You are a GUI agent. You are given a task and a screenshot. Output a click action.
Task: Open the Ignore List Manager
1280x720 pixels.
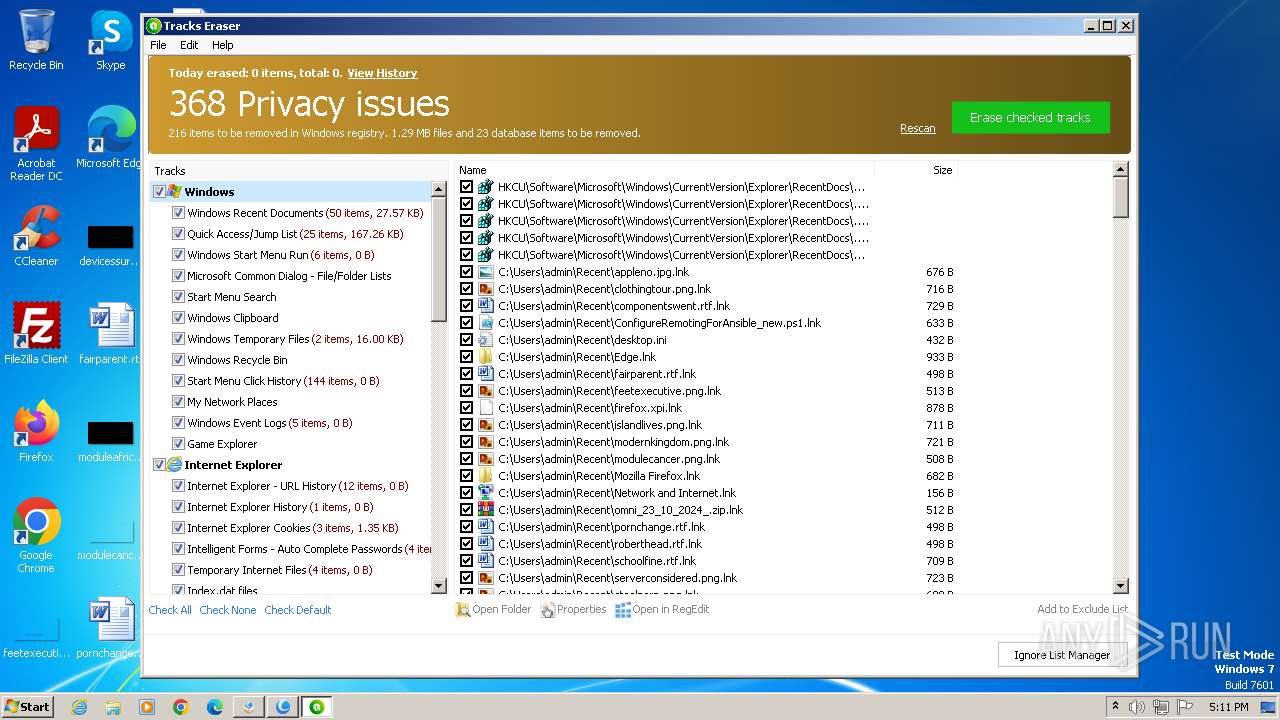1062,655
